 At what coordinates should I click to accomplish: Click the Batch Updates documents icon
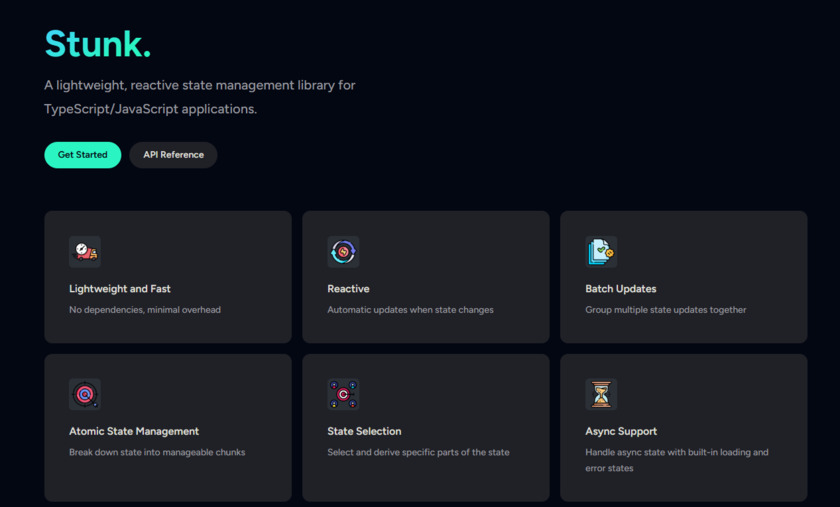(601, 252)
